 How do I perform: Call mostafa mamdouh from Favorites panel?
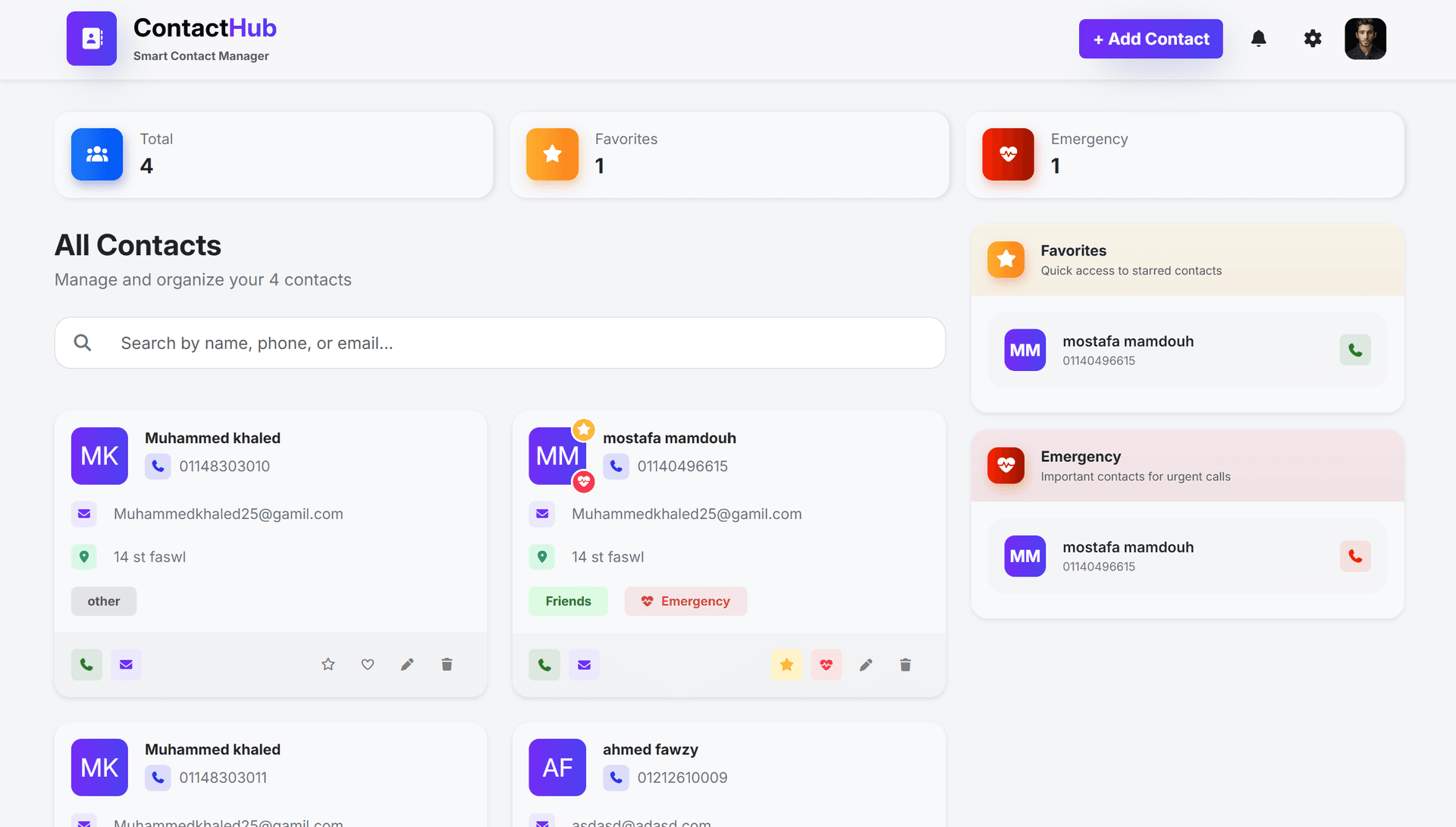coord(1355,350)
